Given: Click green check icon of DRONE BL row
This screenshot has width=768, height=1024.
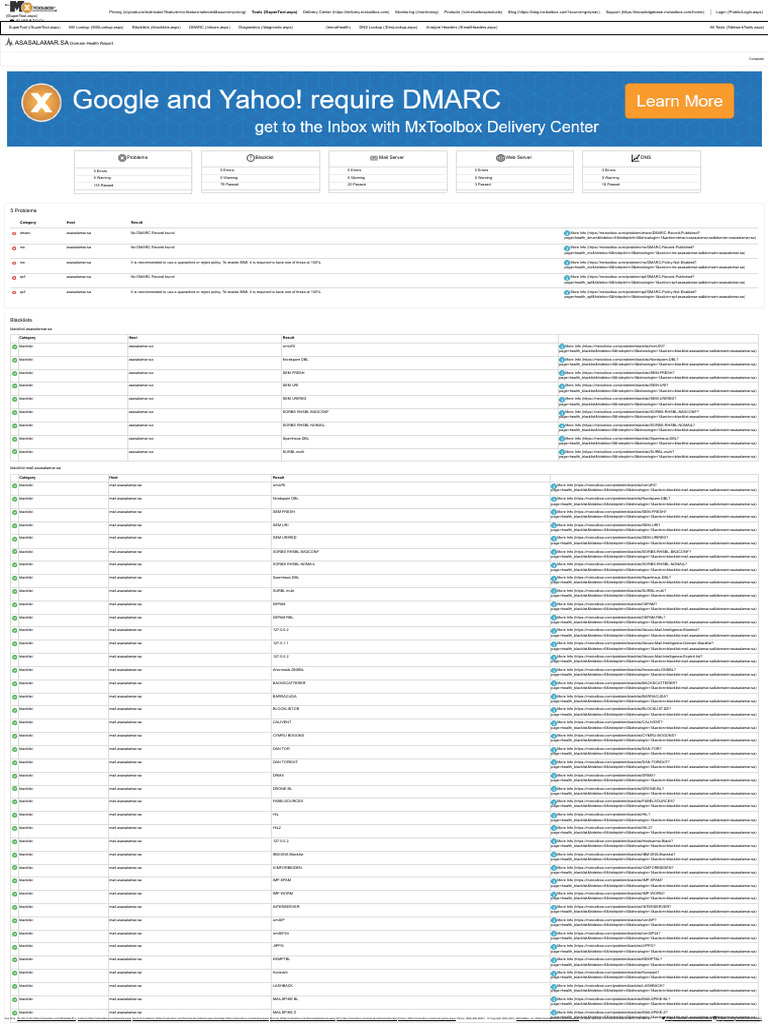Looking at the screenshot, I should point(14,789).
